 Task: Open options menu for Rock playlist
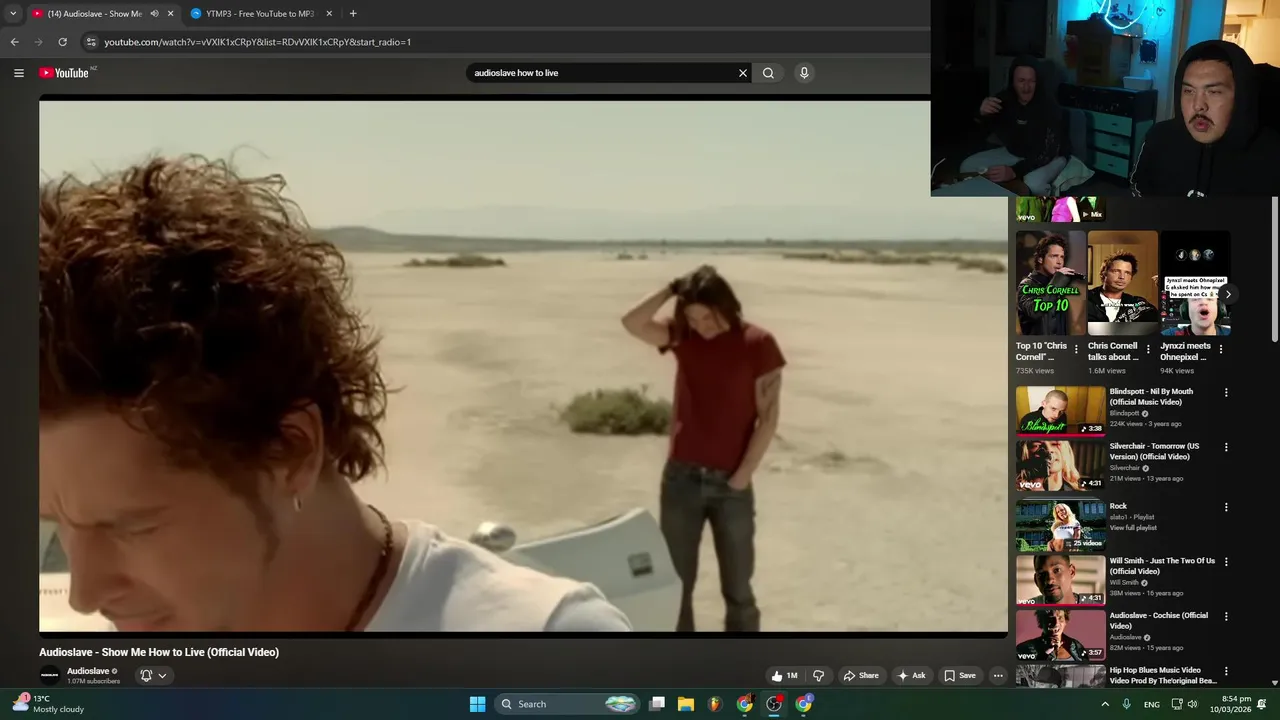tap(1226, 507)
